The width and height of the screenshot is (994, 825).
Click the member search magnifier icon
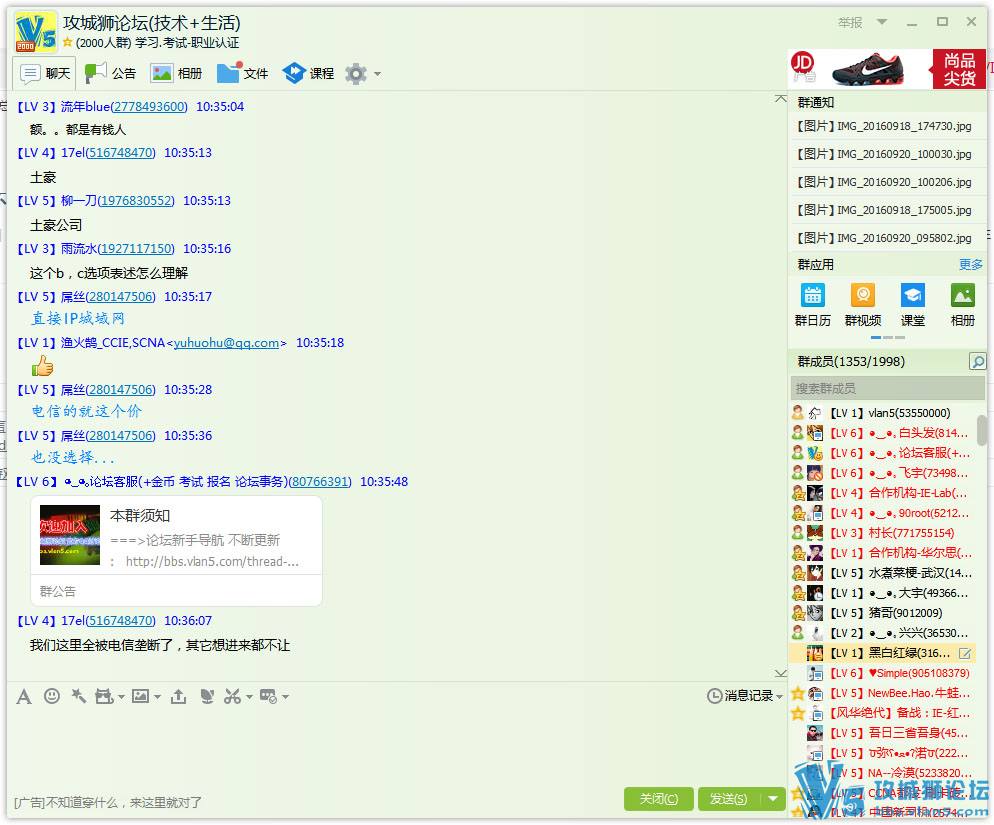pyautogui.click(x=977, y=361)
